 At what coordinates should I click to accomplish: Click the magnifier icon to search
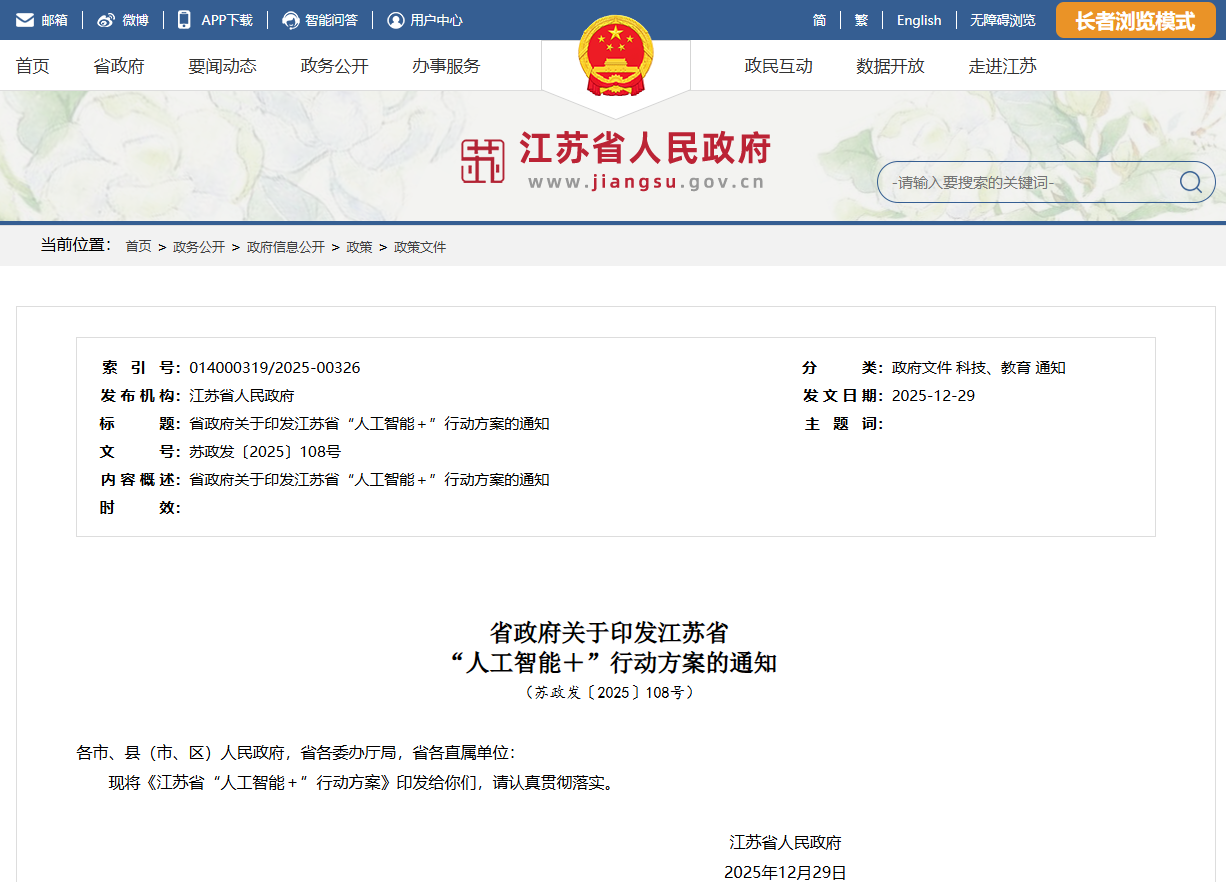[1189, 182]
